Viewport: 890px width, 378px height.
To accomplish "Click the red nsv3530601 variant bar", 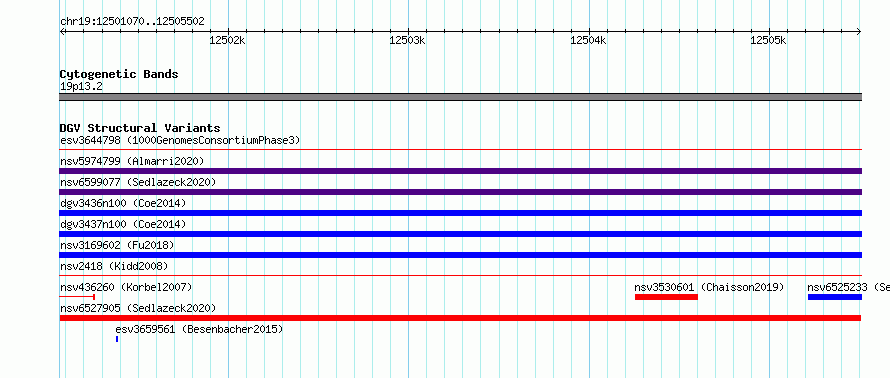I will (x=666, y=297).
